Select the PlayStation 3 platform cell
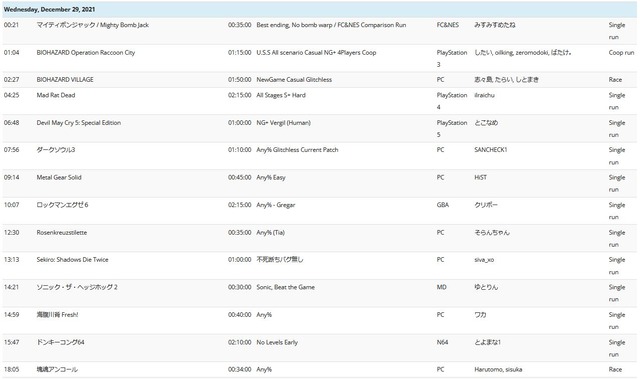Image resolution: width=640 pixels, height=379 pixels. tap(452, 58)
